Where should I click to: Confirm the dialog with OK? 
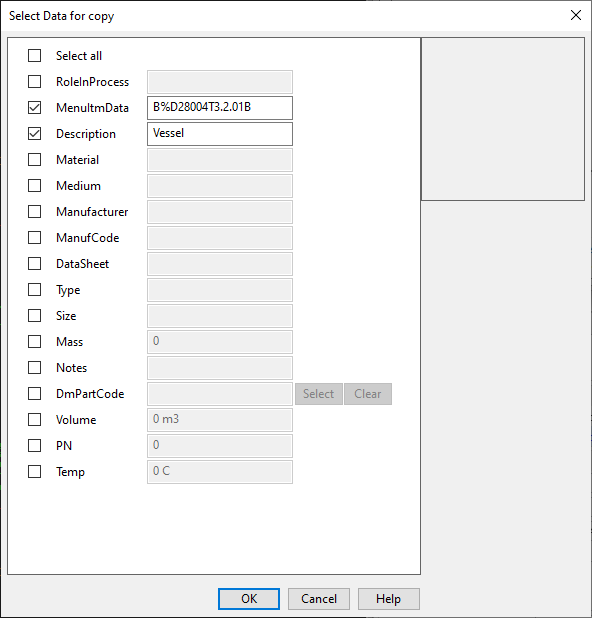tap(249, 599)
